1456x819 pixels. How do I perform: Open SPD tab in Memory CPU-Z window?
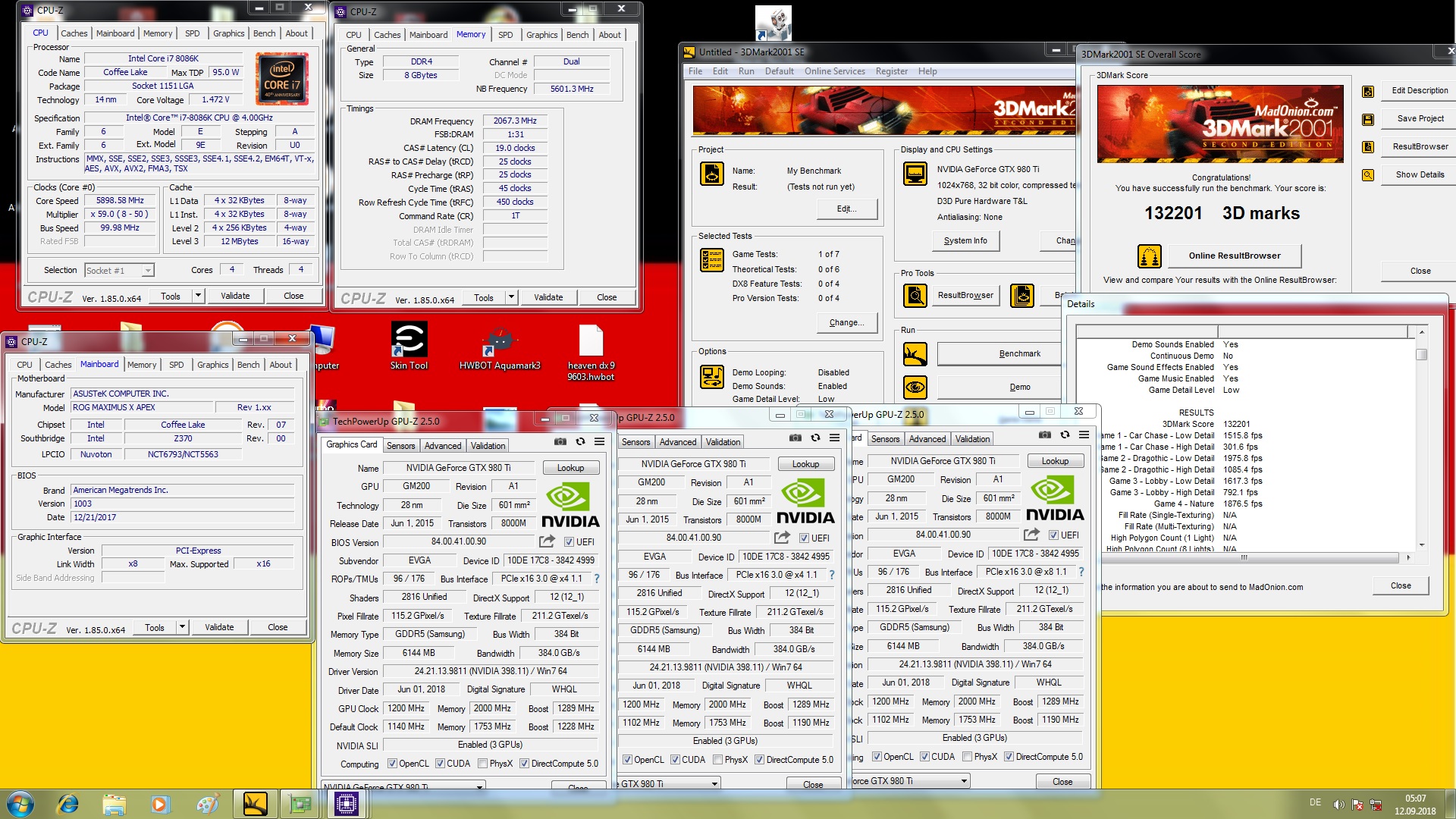(505, 35)
